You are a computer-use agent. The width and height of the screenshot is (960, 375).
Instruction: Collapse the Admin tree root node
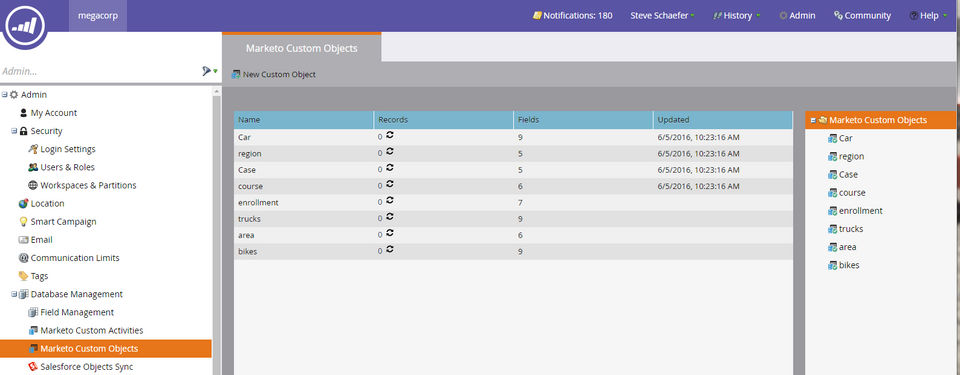tap(4, 95)
